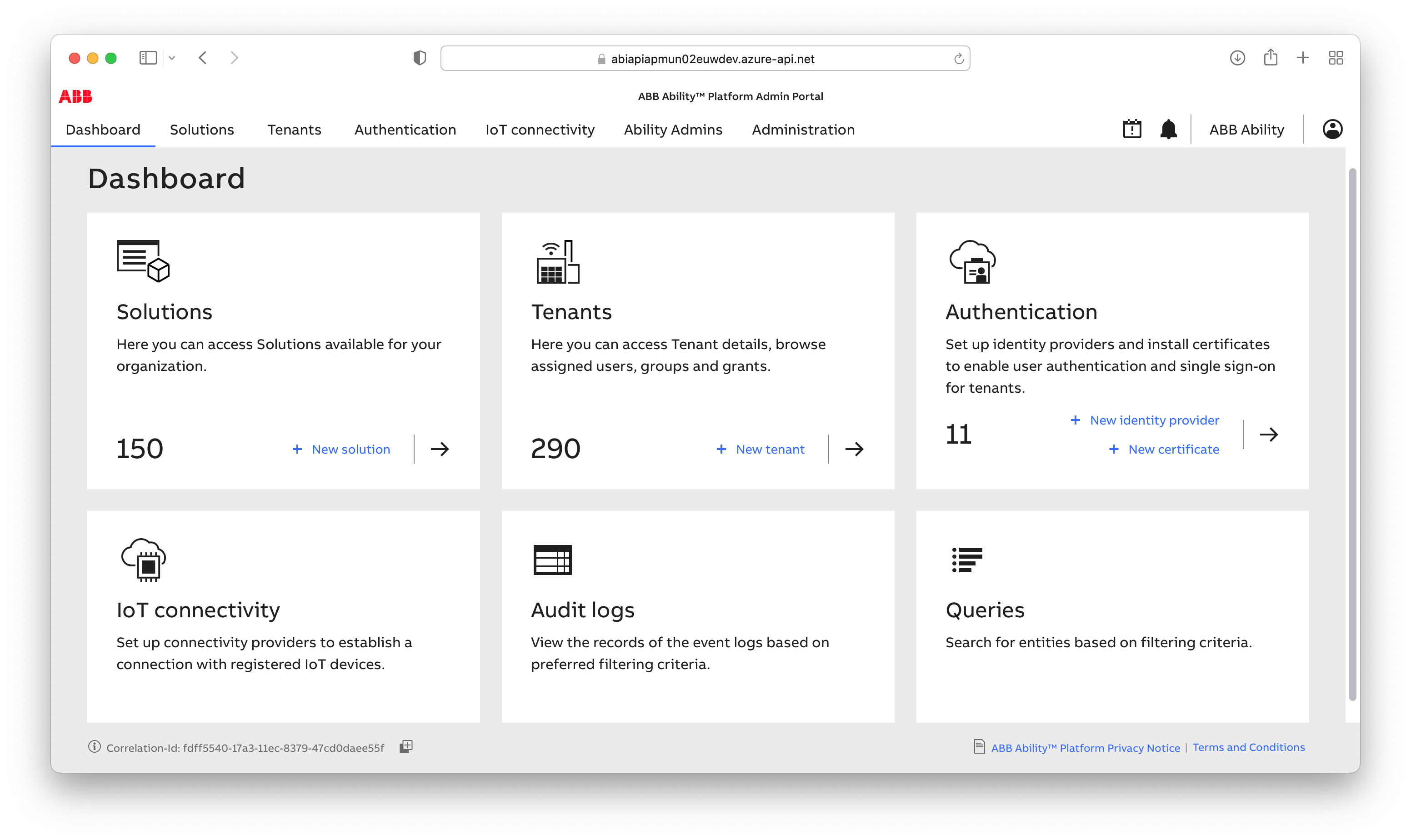The height and width of the screenshot is (840, 1411).
Task: Open ABB Ability Platform Privacy Notice
Action: (1085, 748)
